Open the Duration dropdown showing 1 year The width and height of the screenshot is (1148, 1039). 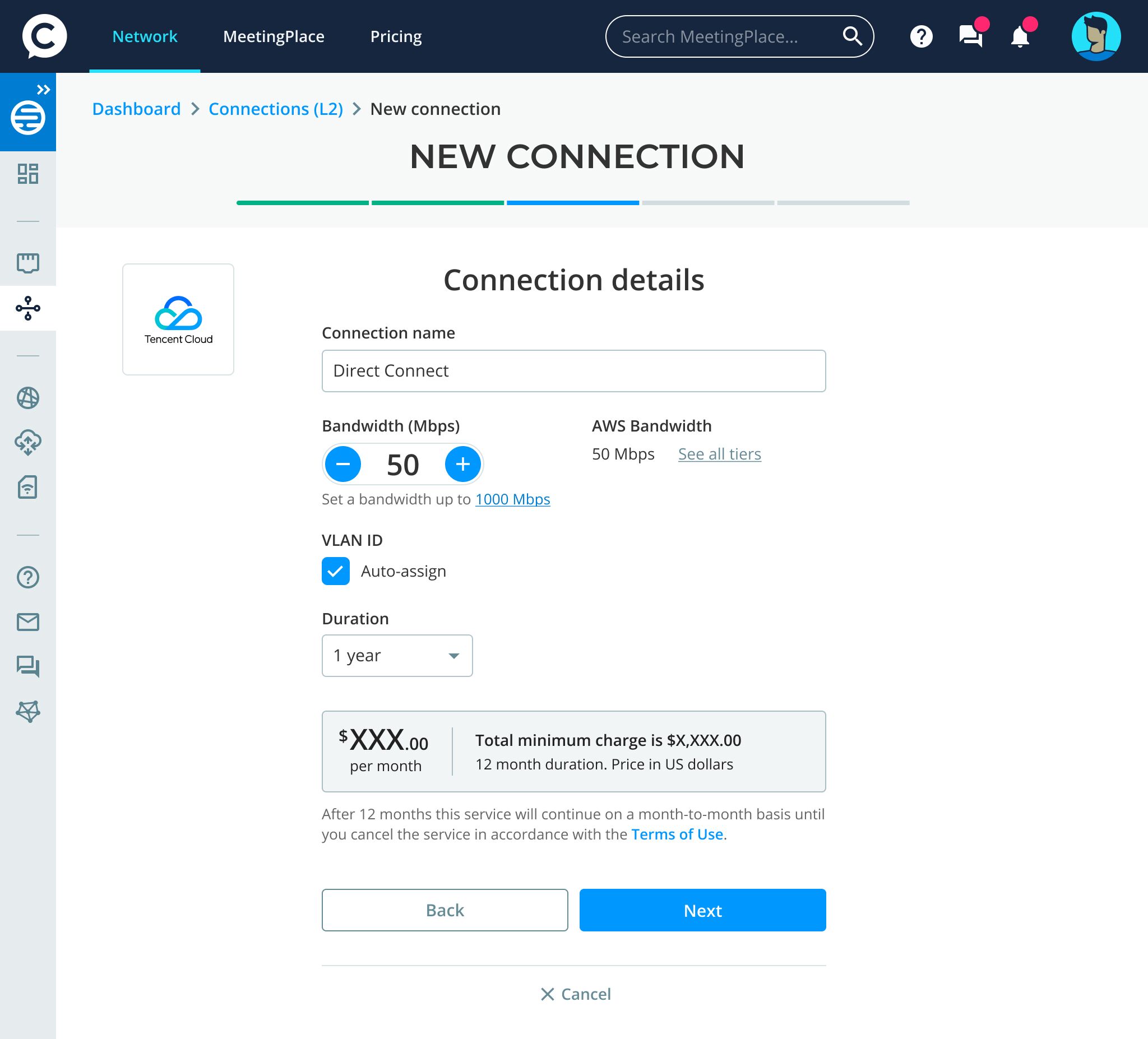(397, 655)
